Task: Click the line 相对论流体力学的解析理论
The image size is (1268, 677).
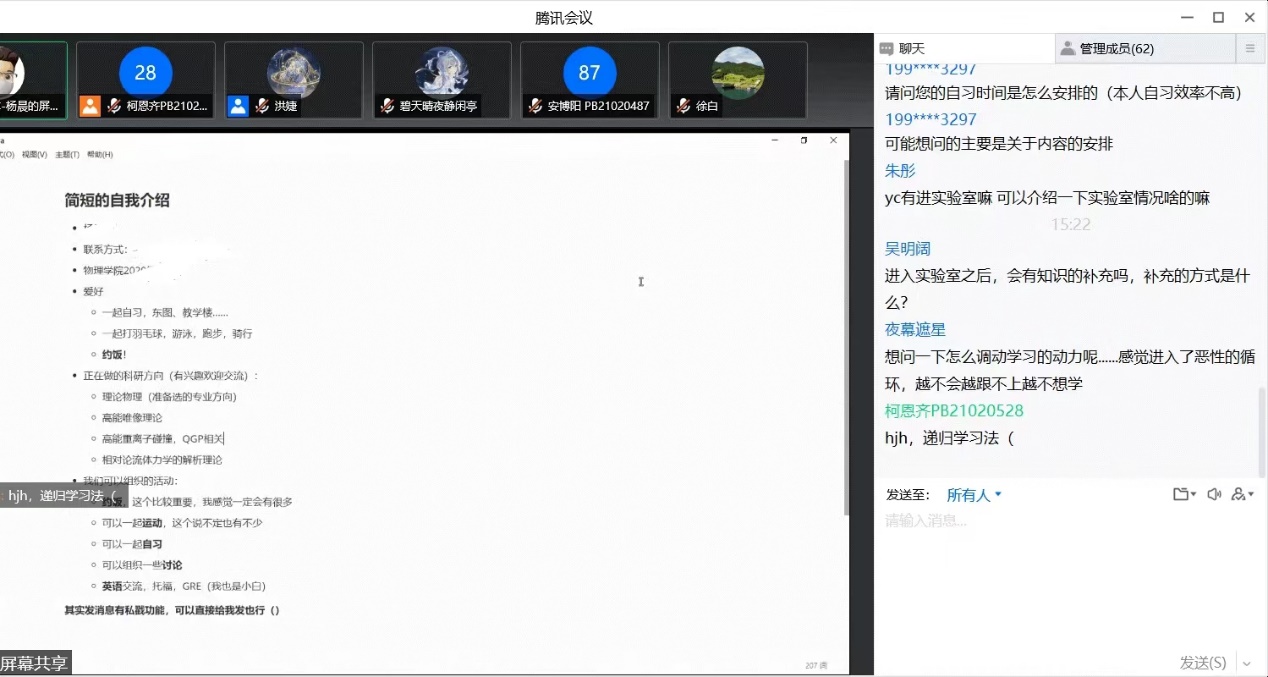Action: 162,460
